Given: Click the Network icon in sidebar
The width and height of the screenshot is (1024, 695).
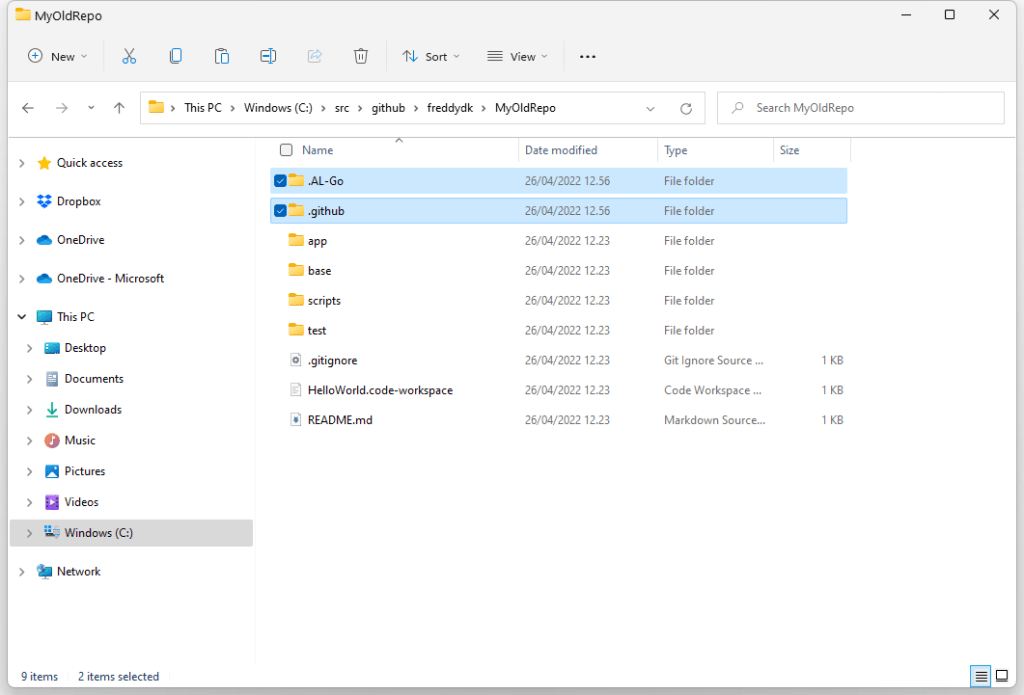Looking at the screenshot, I should tap(44, 572).
